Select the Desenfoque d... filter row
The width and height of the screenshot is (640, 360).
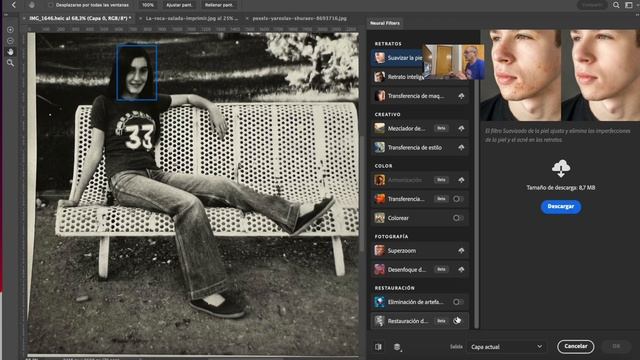[x=420, y=269]
